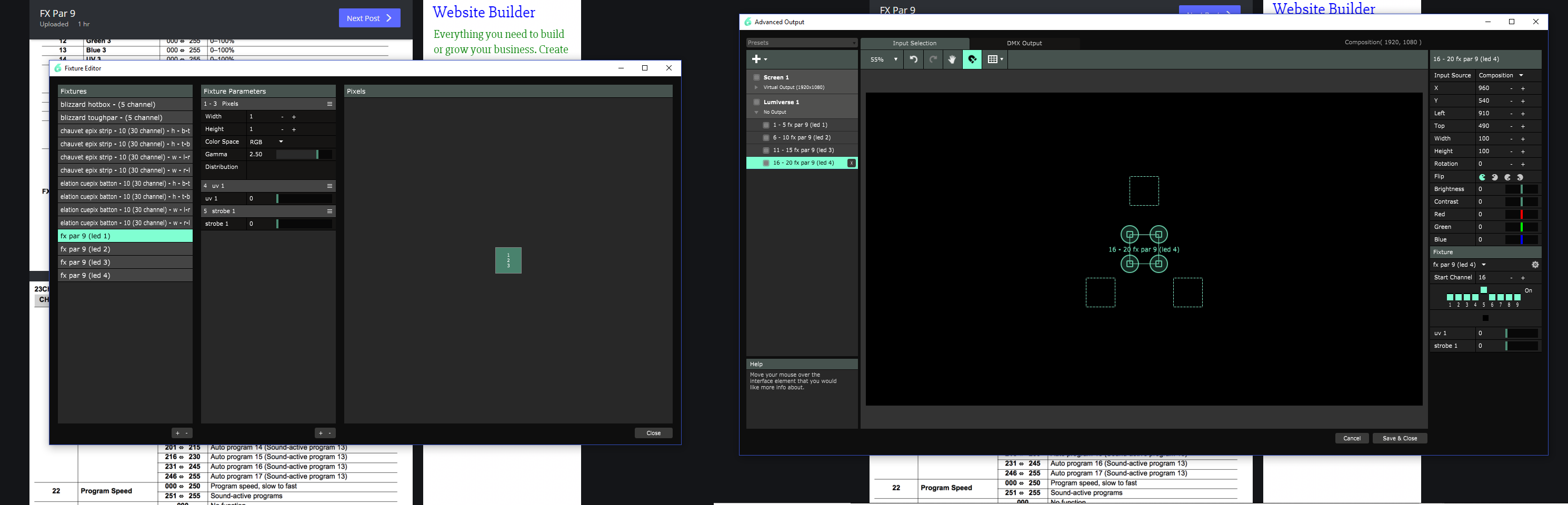Open the Color Space RGB dropdown

point(267,142)
